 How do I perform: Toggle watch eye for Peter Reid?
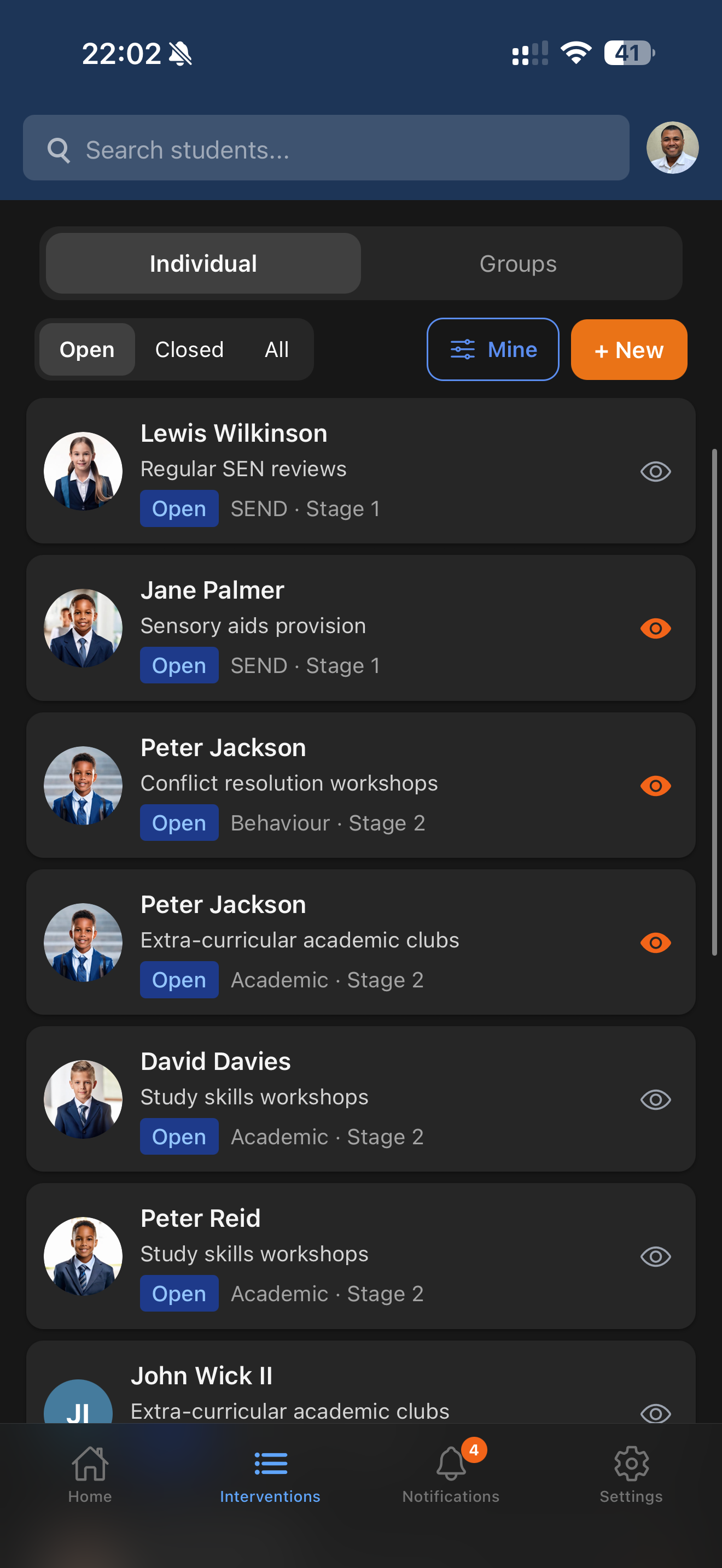click(x=655, y=1256)
